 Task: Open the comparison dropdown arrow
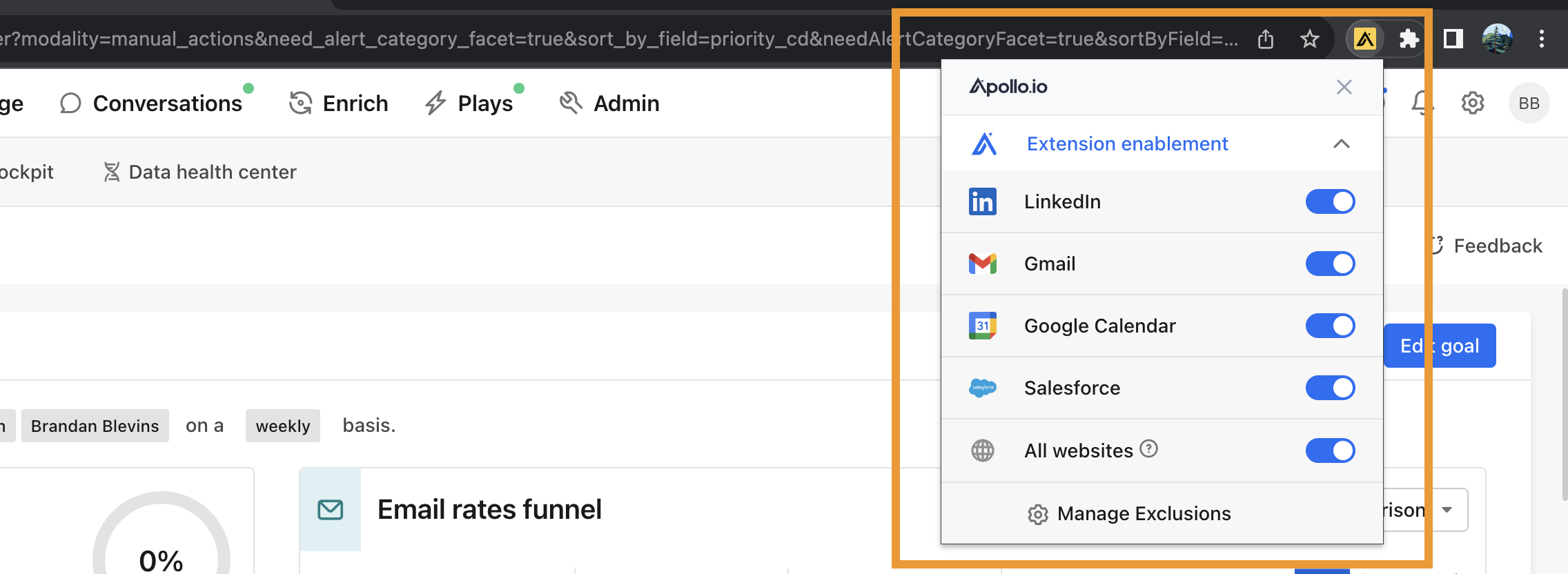(1447, 510)
